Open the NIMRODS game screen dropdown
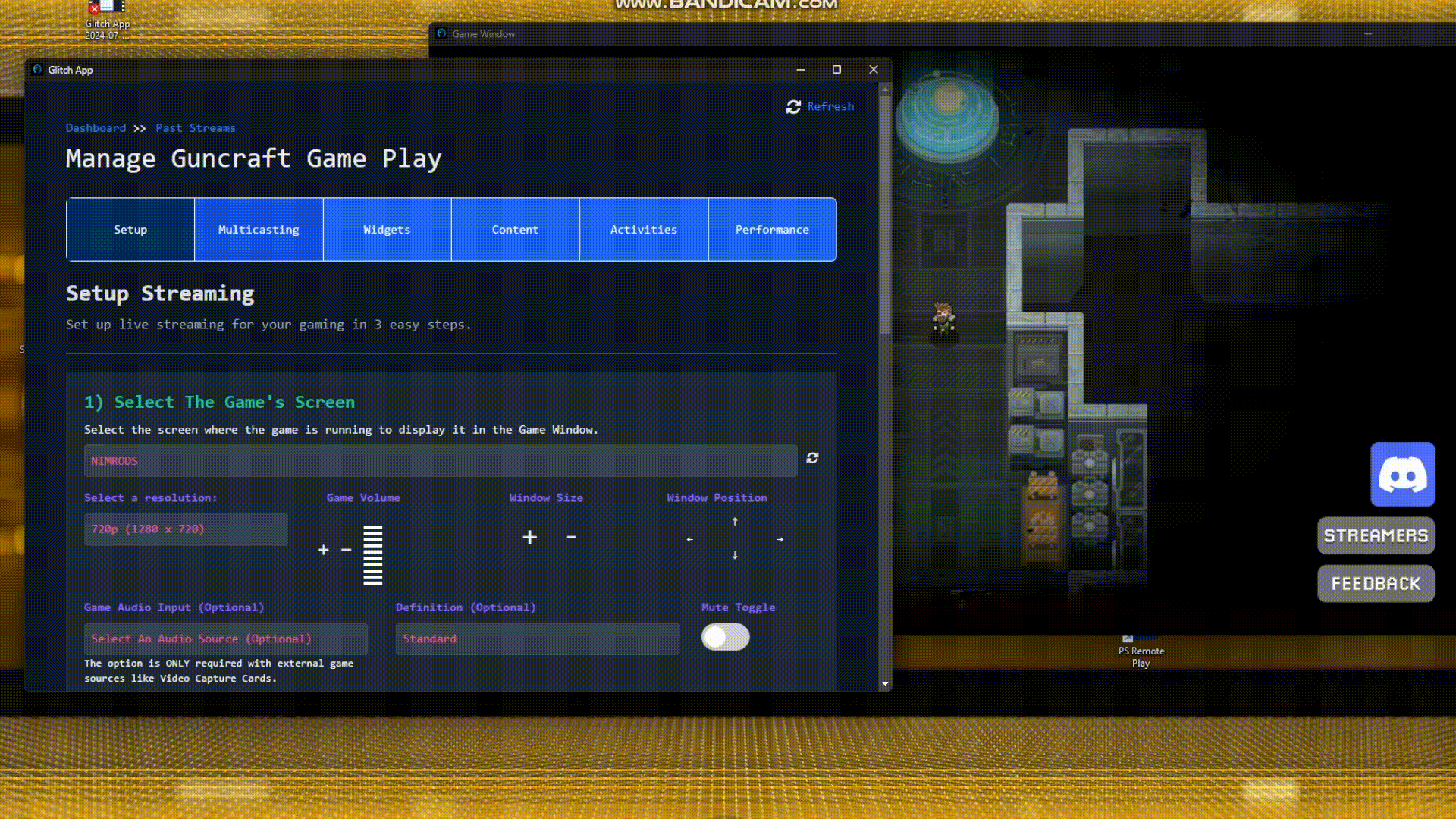 coord(440,461)
